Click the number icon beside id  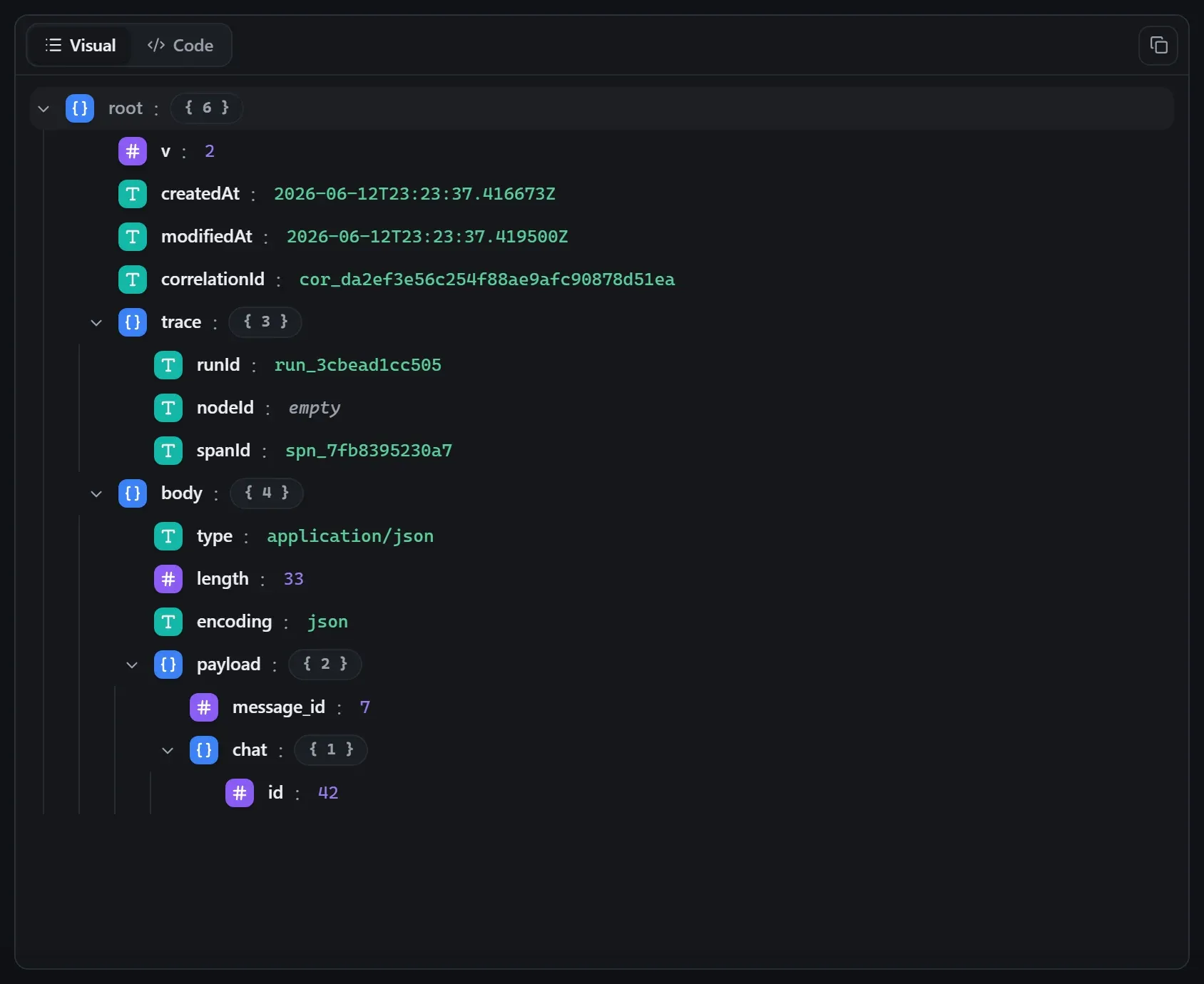tap(240, 793)
